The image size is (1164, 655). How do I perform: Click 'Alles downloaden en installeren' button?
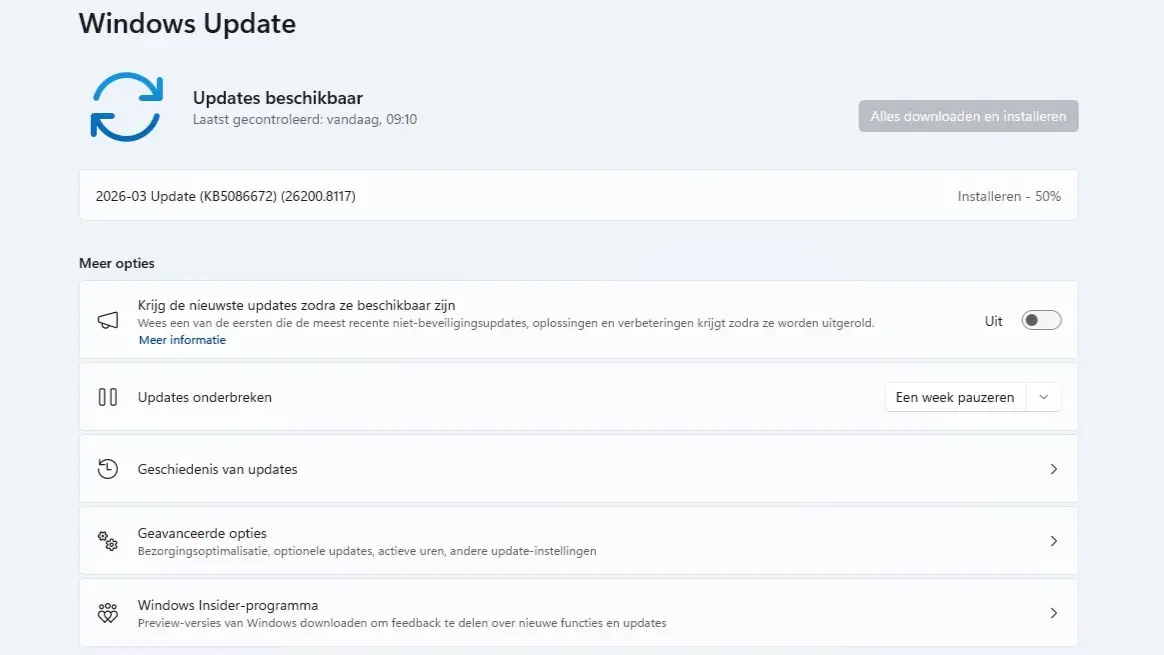pyautogui.click(x=968, y=116)
